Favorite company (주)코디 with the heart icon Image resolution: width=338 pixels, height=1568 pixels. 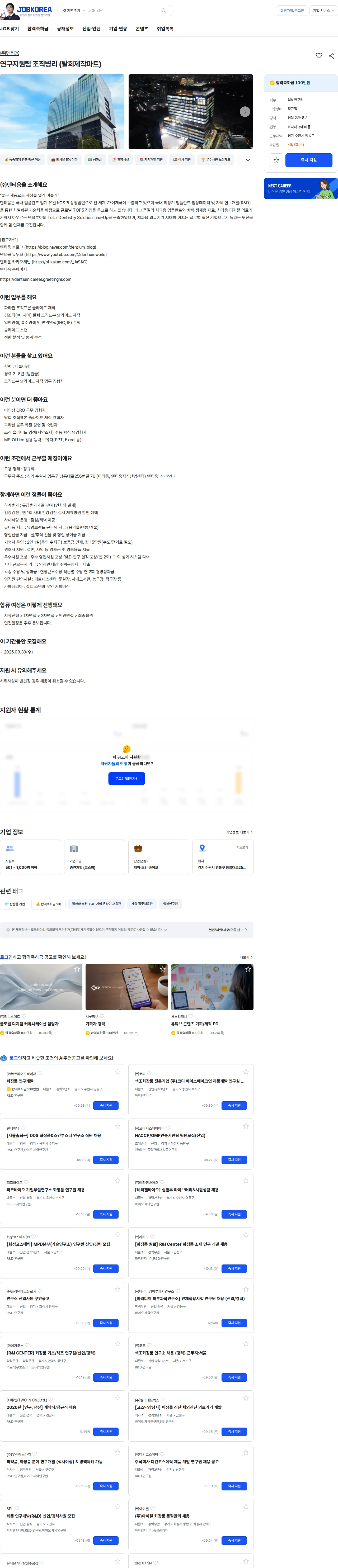[149, 1074]
